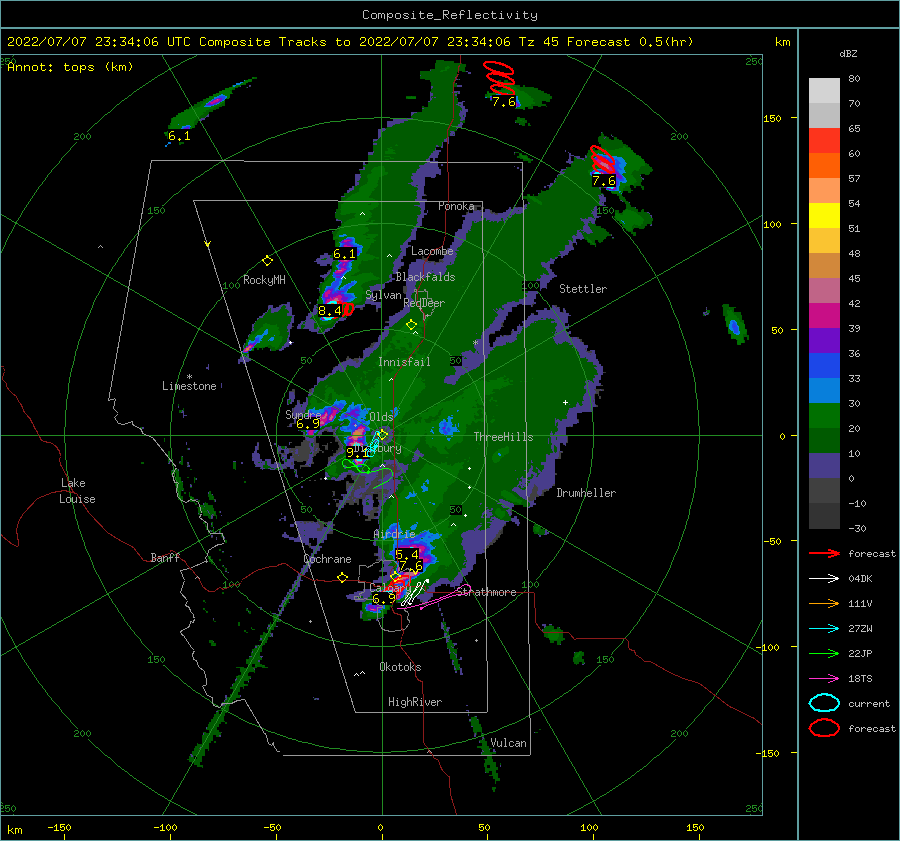
Task: Click the 'Annot: tops (km)' annotation label
Action: [70, 67]
